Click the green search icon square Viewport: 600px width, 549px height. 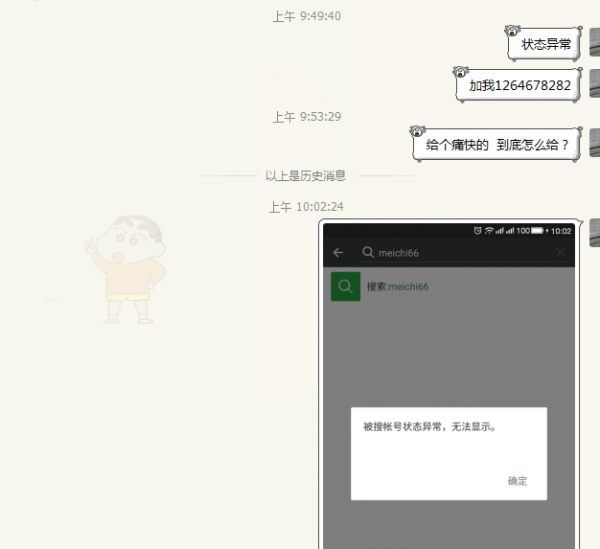(x=346, y=287)
